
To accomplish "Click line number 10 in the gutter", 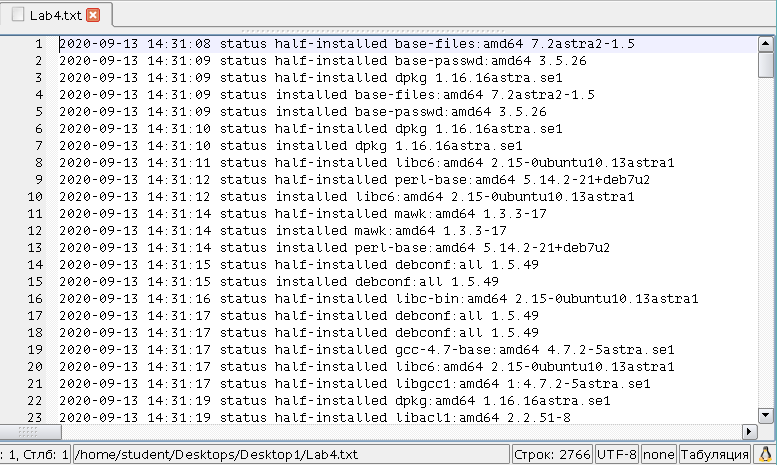I will [x=35, y=197].
